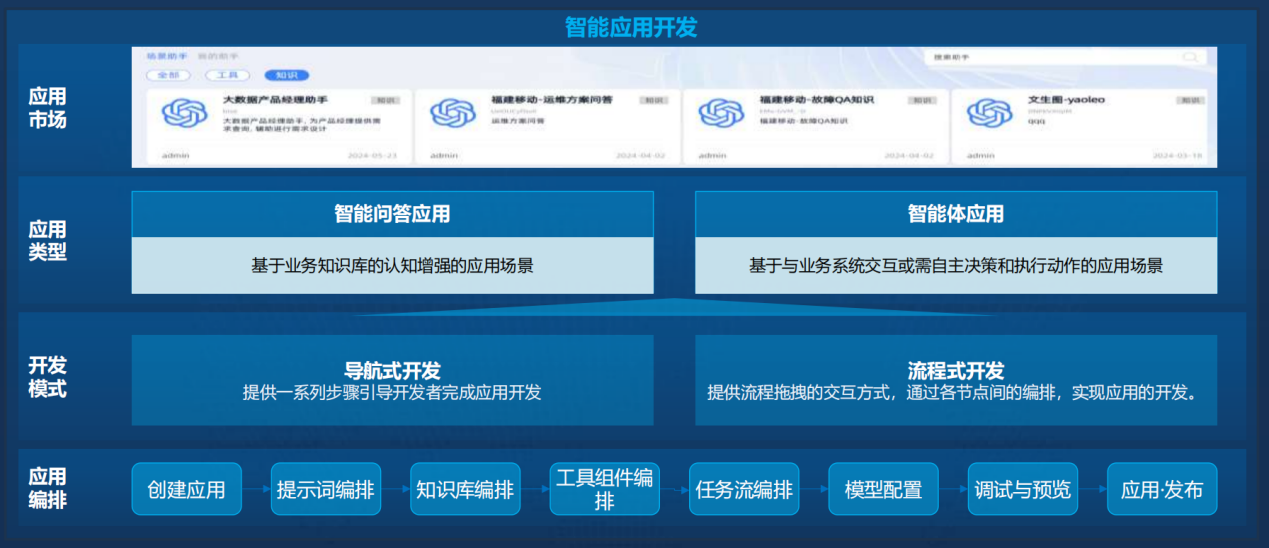Image resolution: width=1269 pixels, height=548 pixels.
Task: Click the 调试与预览 step
Action: 1022,490
